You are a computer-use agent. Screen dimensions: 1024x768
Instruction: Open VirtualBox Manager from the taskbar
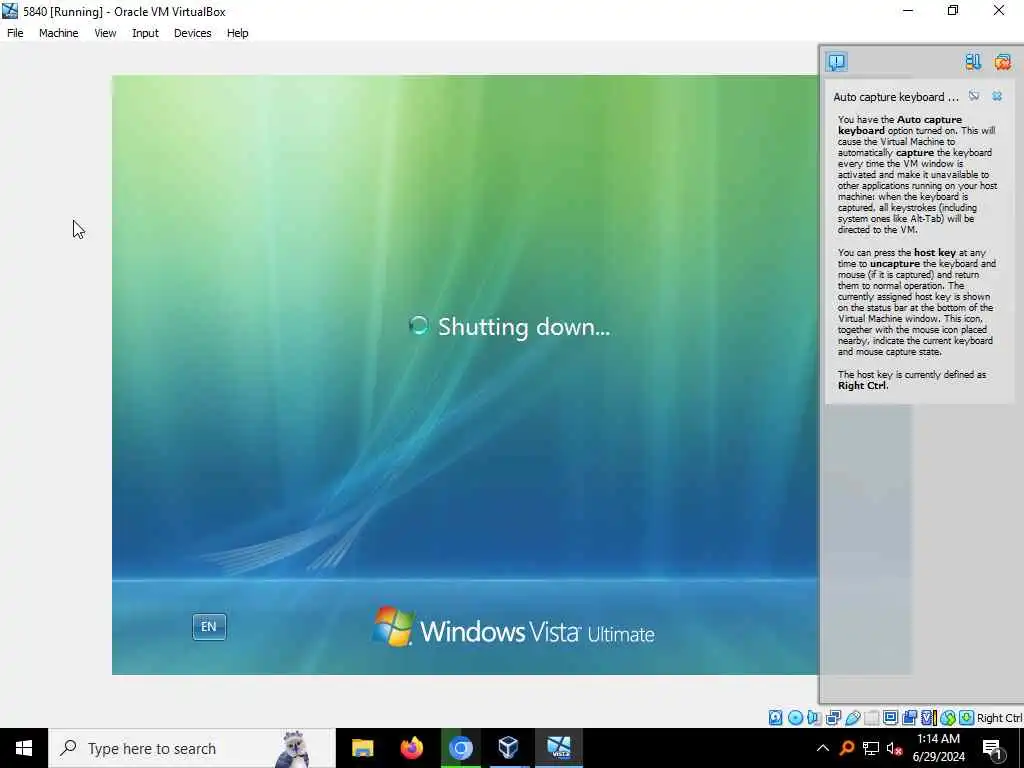click(x=509, y=748)
